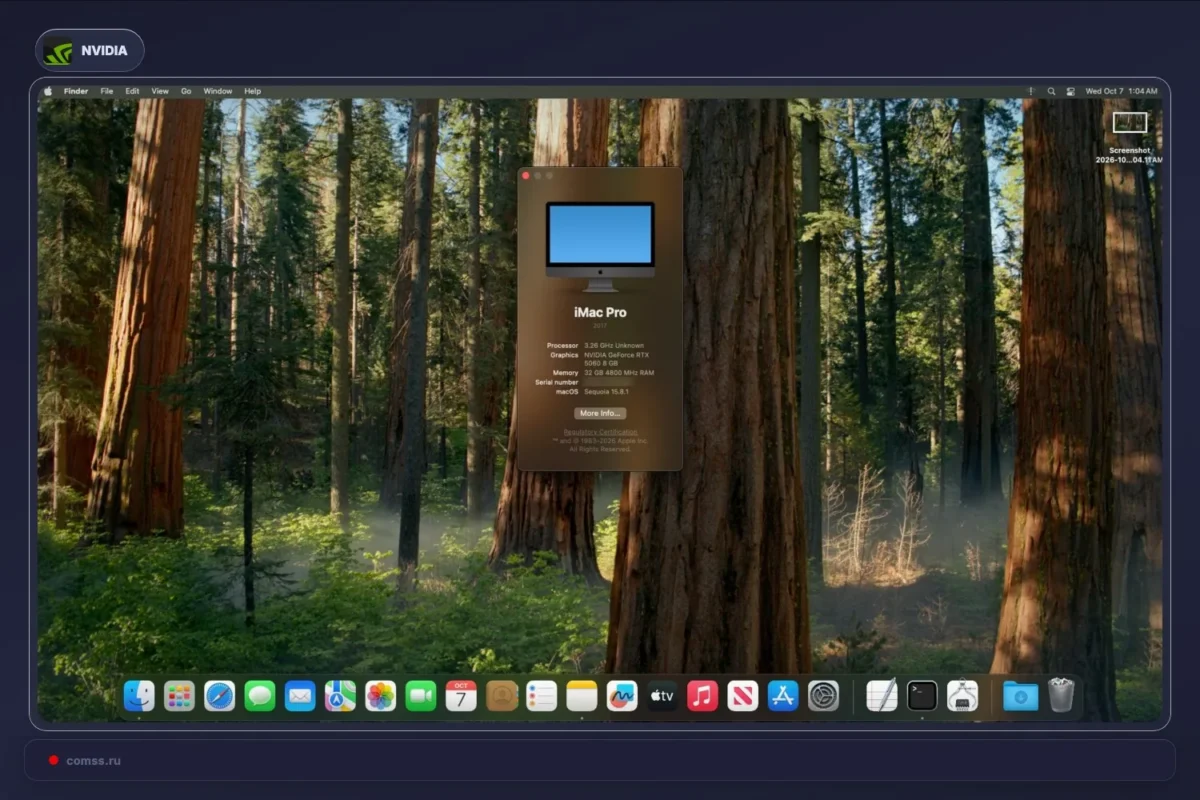Image resolution: width=1200 pixels, height=800 pixels.
Task: Open the Help menu
Action: pyautogui.click(x=253, y=91)
